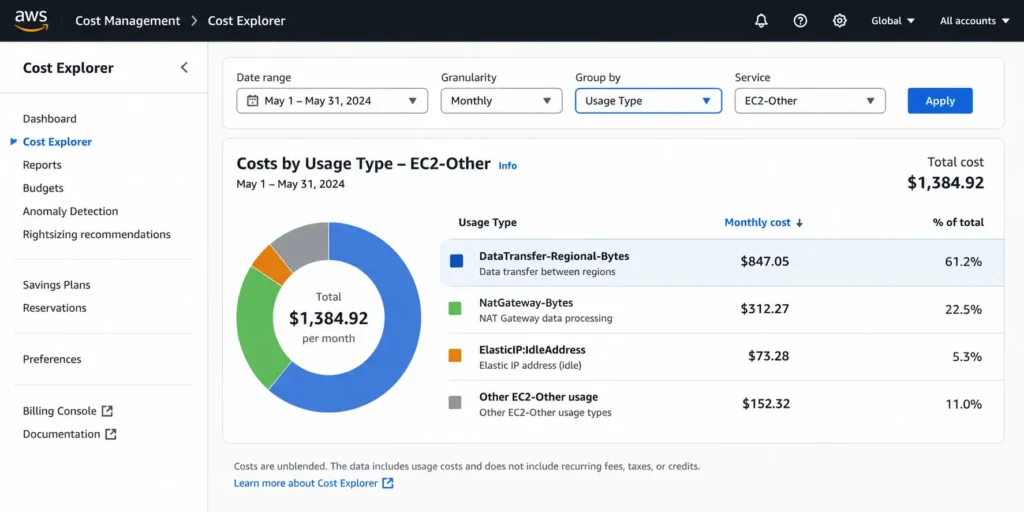Click the blue DataTransfer-Regional-Bytes legend swatch
1024x512 pixels.
[456, 261]
